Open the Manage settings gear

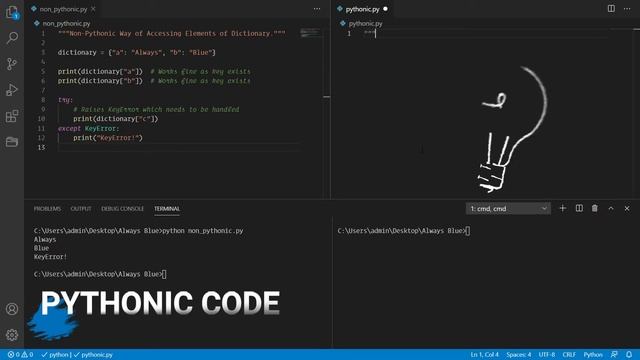pyautogui.click(x=12, y=335)
